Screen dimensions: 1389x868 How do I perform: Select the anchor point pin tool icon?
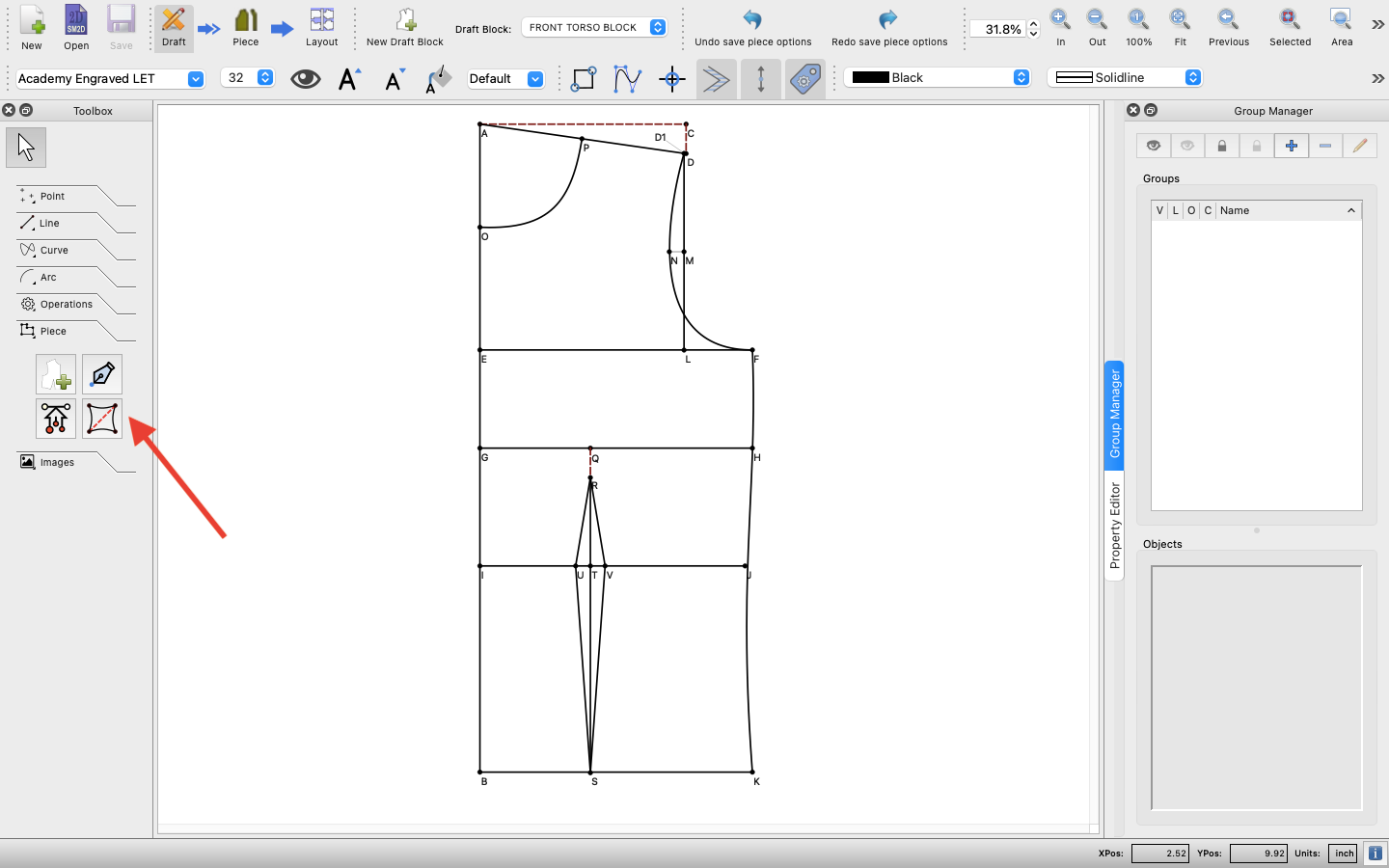tap(56, 419)
